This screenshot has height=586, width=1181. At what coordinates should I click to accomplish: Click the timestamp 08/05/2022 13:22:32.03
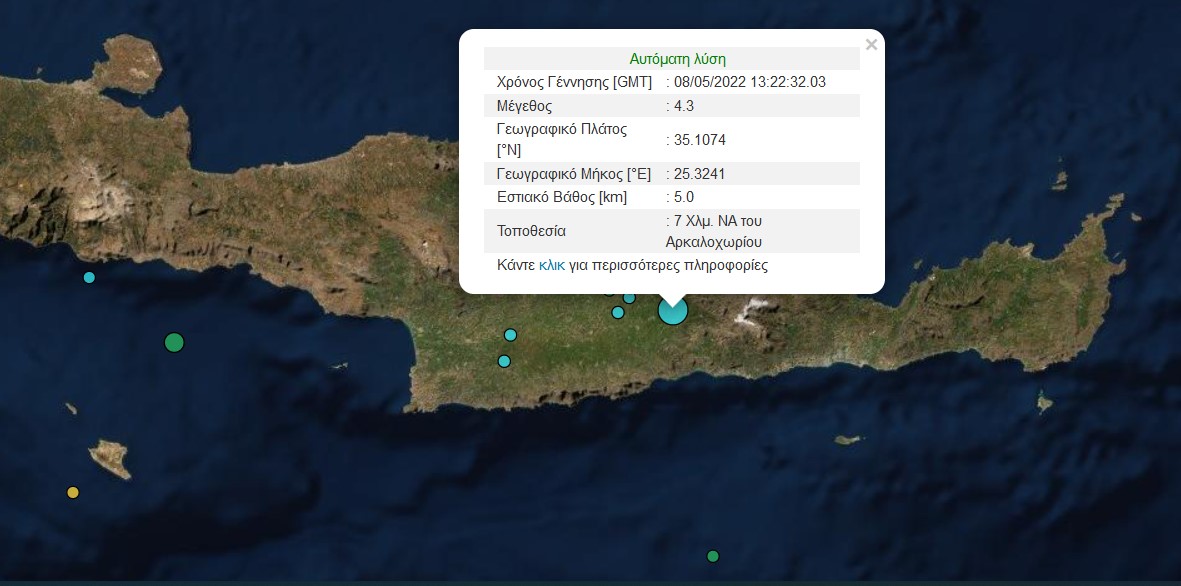click(x=750, y=82)
